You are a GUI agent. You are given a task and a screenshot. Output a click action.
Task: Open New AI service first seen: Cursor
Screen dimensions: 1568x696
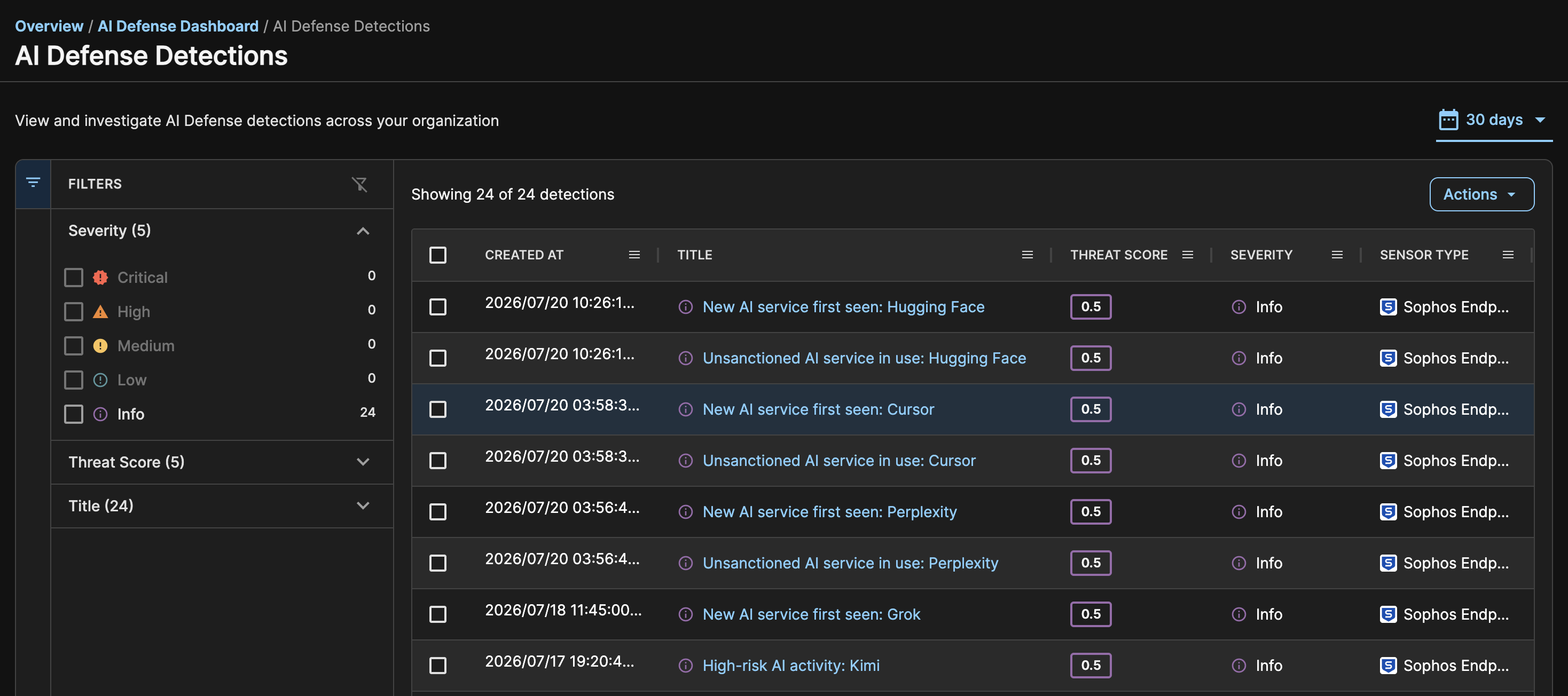(818, 409)
